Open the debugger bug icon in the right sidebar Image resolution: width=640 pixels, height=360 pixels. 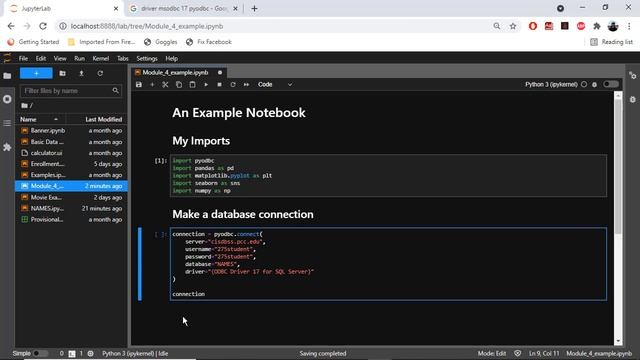pos(633,100)
